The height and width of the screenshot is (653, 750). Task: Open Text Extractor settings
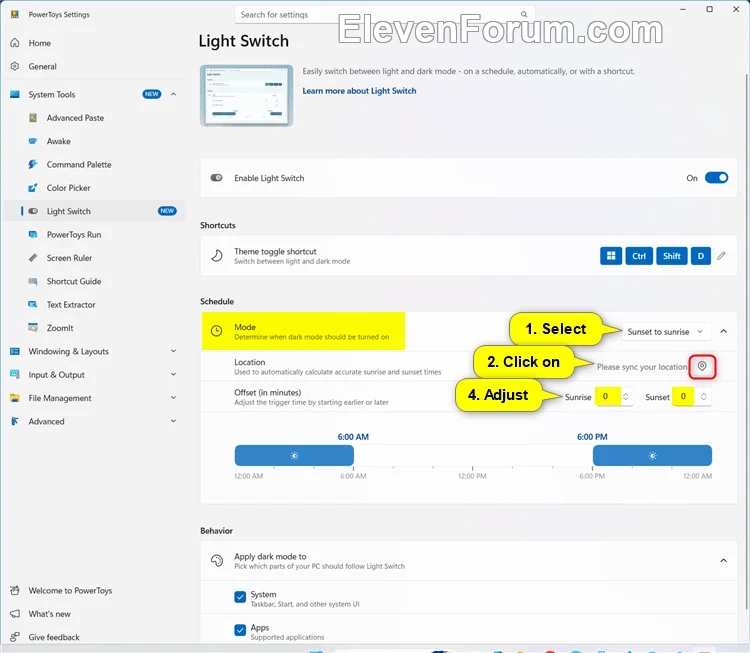click(x=71, y=305)
